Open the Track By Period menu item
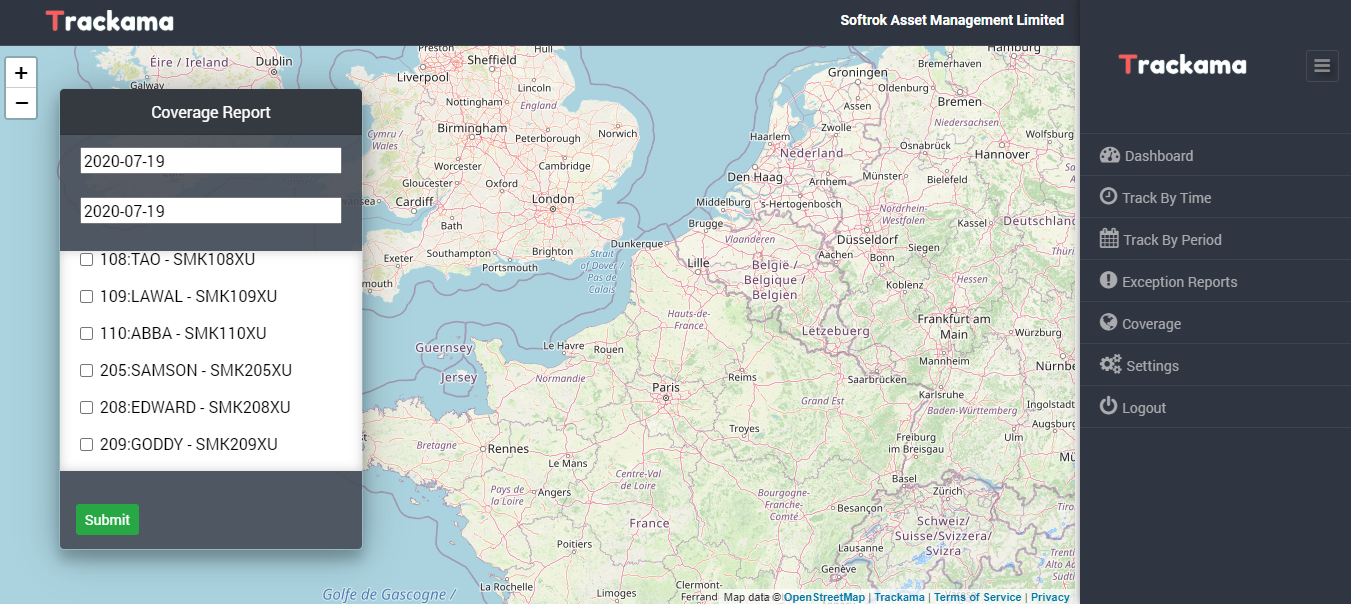 click(x=1172, y=240)
